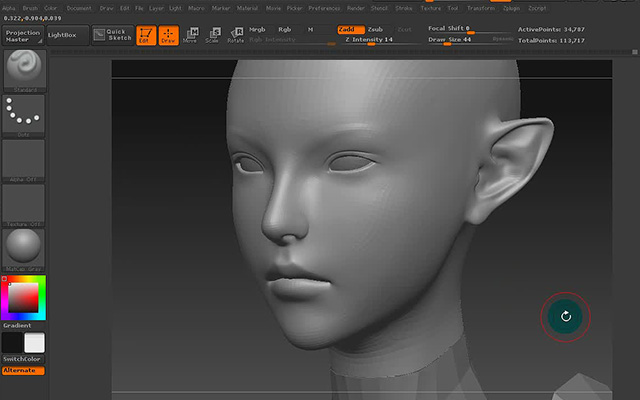
Task: Open the Standard brush picker
Action: tap(24, 71)
